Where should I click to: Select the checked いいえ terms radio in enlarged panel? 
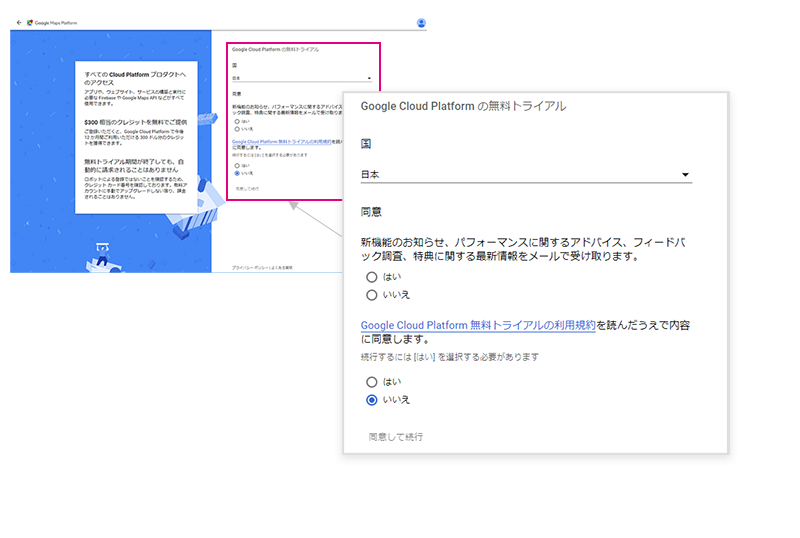371,400
